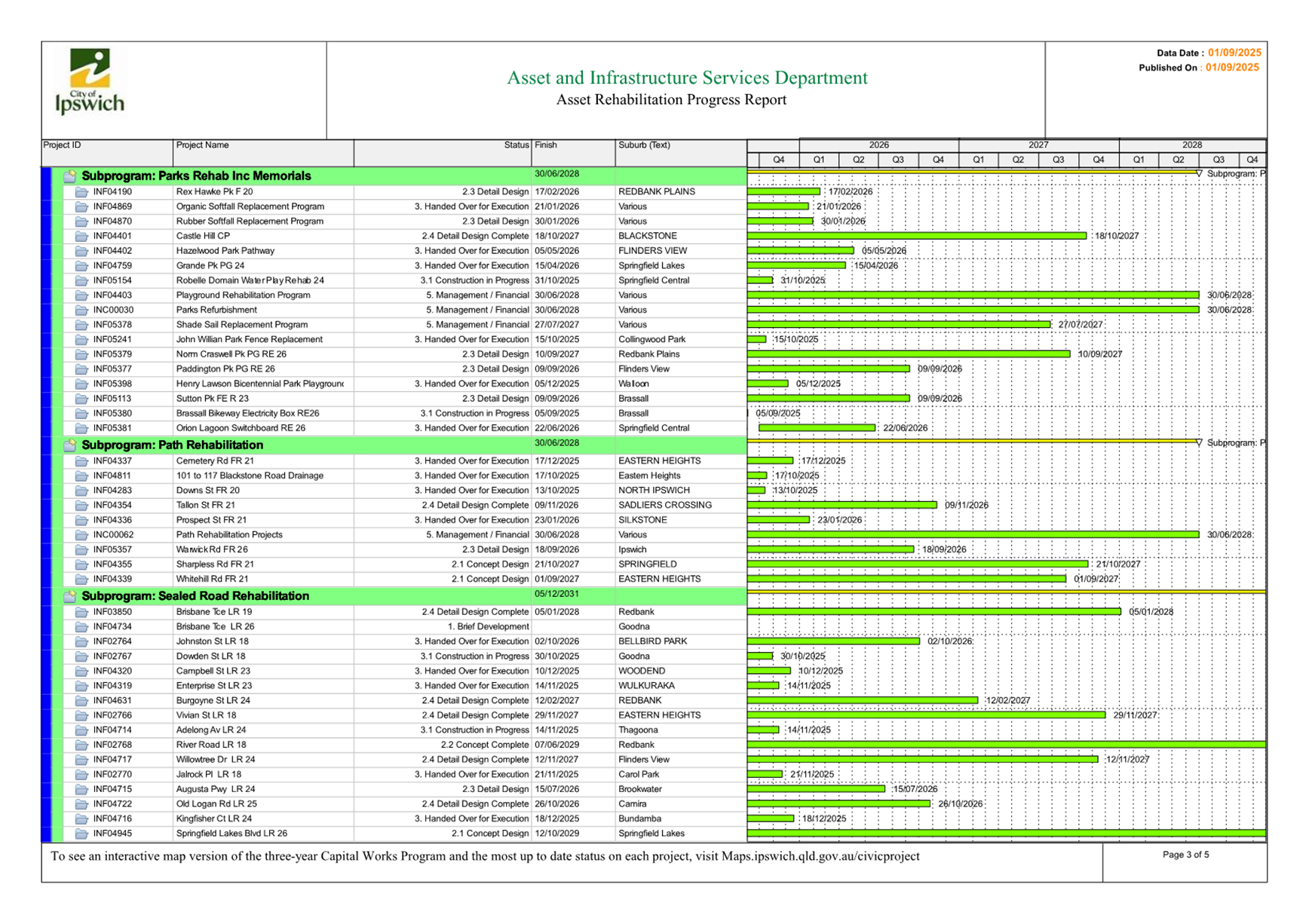Viewport: 1309px width, 924px height.
Task: Click the Springfield Lakes Blvd LR 26 name
Action: click(231, 834)
